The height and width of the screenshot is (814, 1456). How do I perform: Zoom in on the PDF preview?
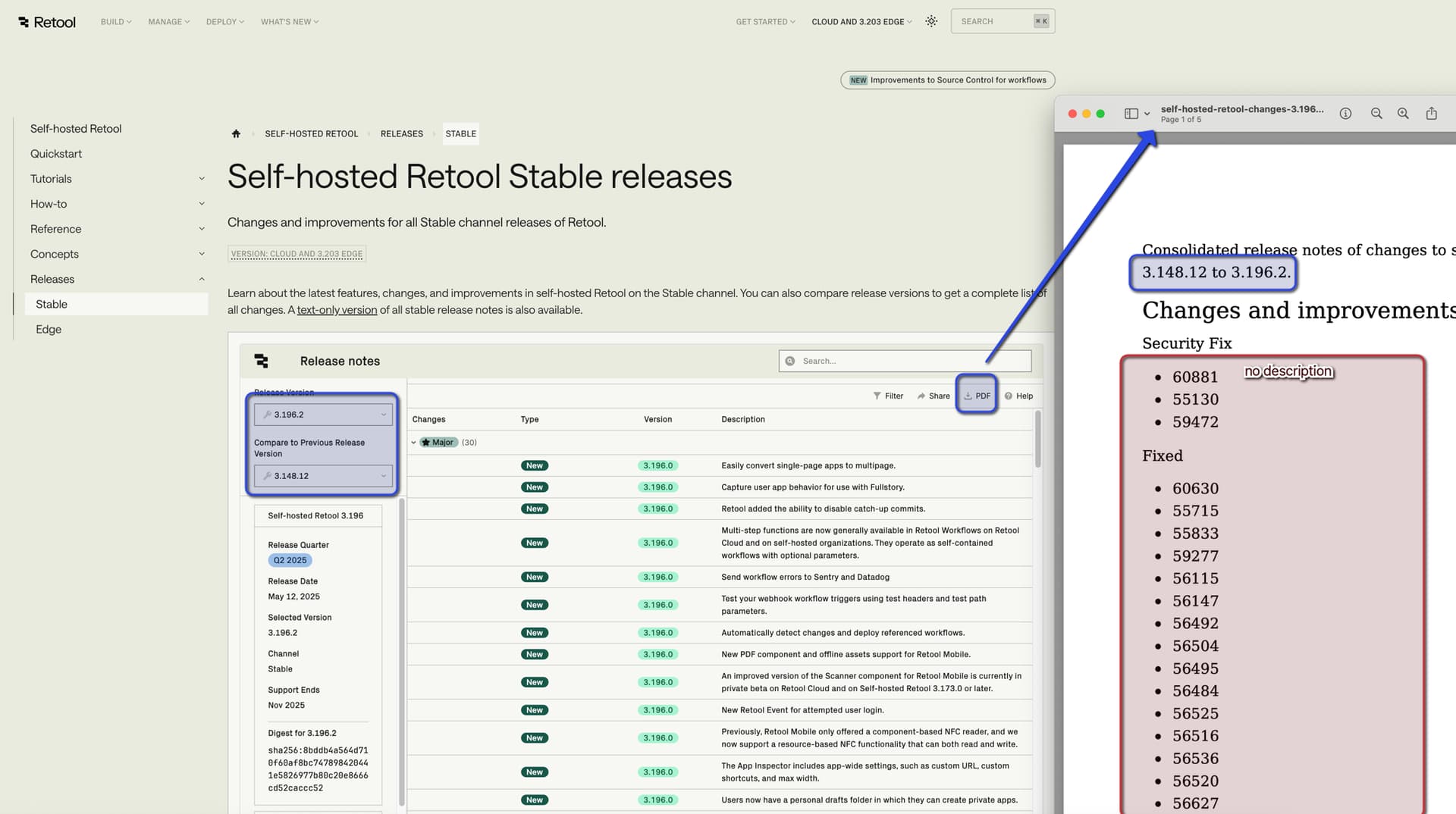[1404, 114]
